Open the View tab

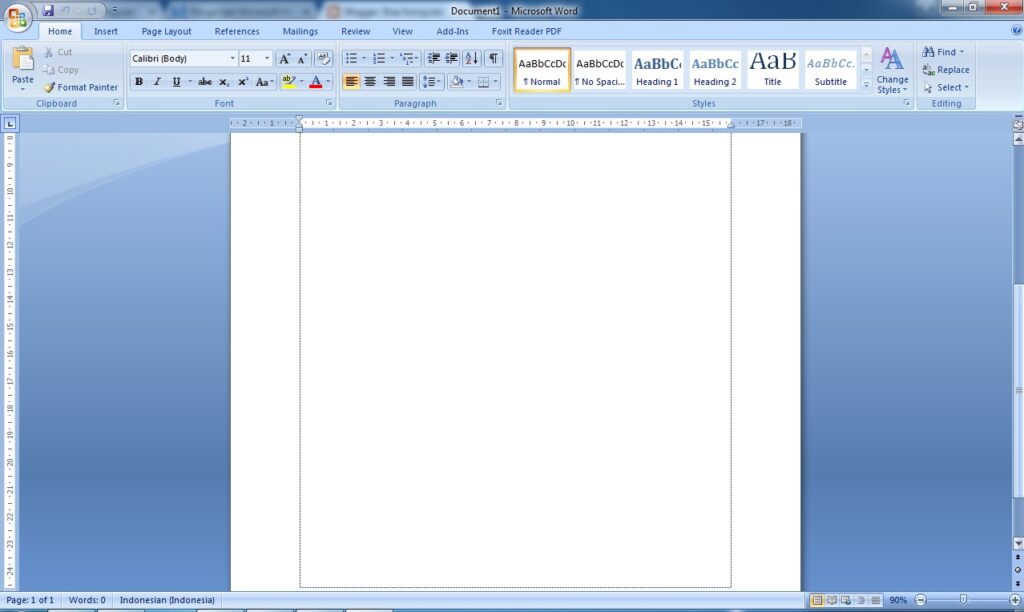pos(402,31)
